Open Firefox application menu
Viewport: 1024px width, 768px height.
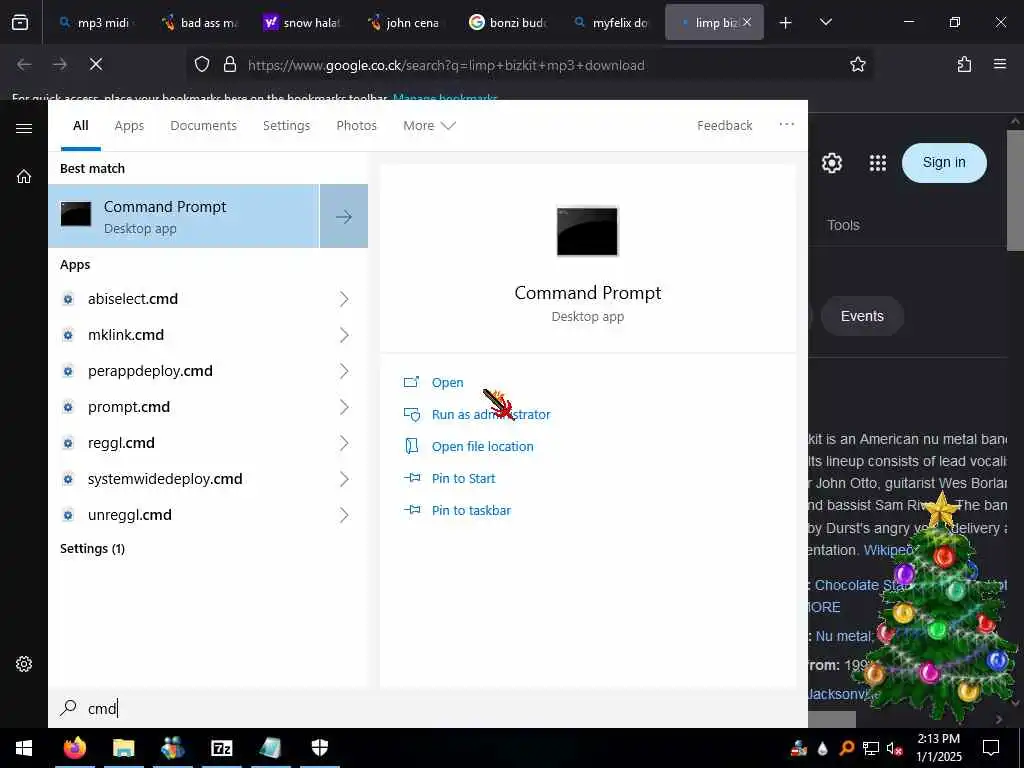[x=1000, y=64]
